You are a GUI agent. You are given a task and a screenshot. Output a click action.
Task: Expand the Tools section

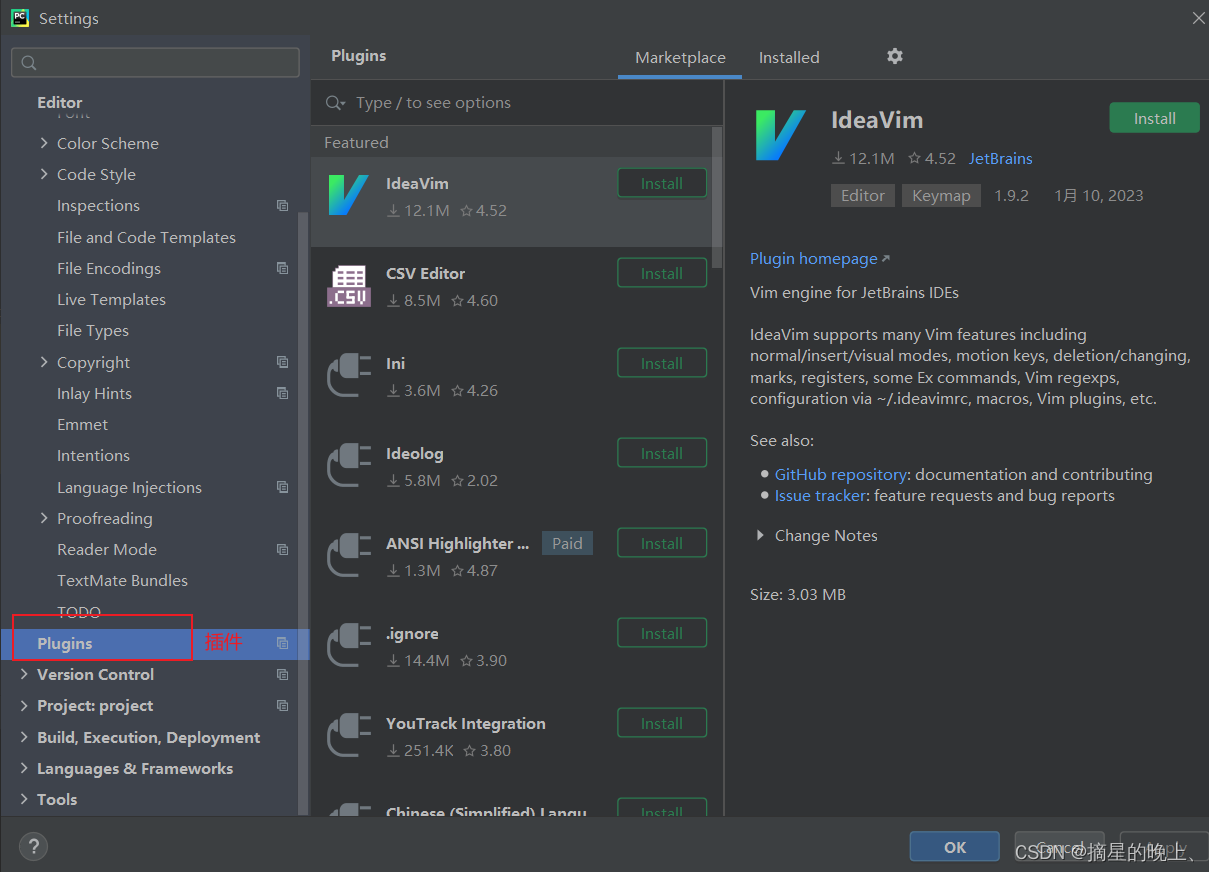[24, 799]
